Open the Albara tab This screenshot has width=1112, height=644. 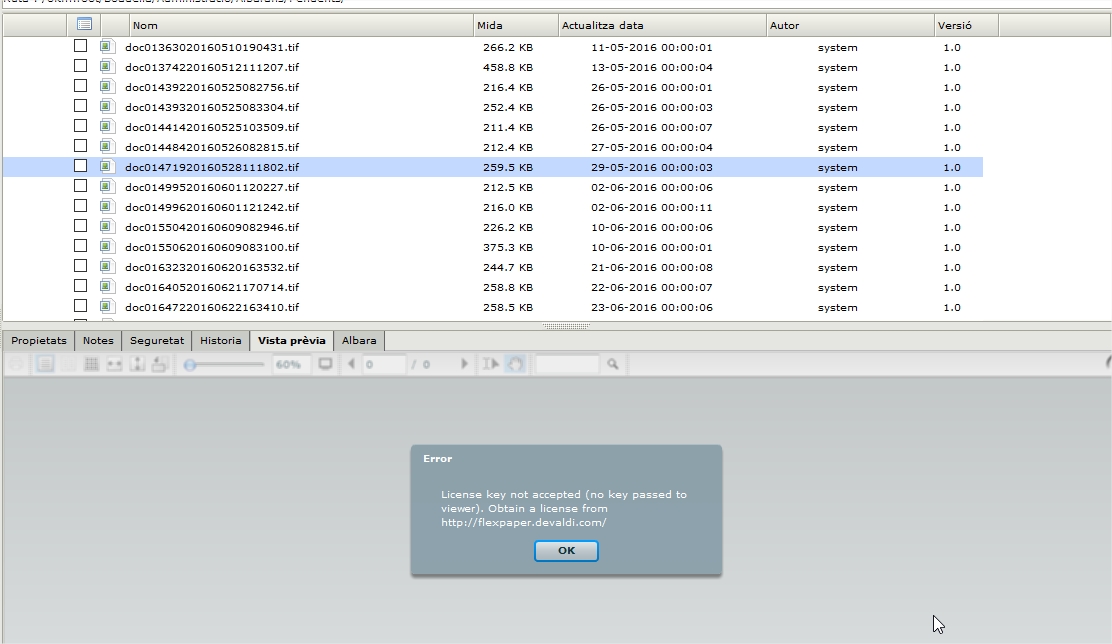[359, 340]
